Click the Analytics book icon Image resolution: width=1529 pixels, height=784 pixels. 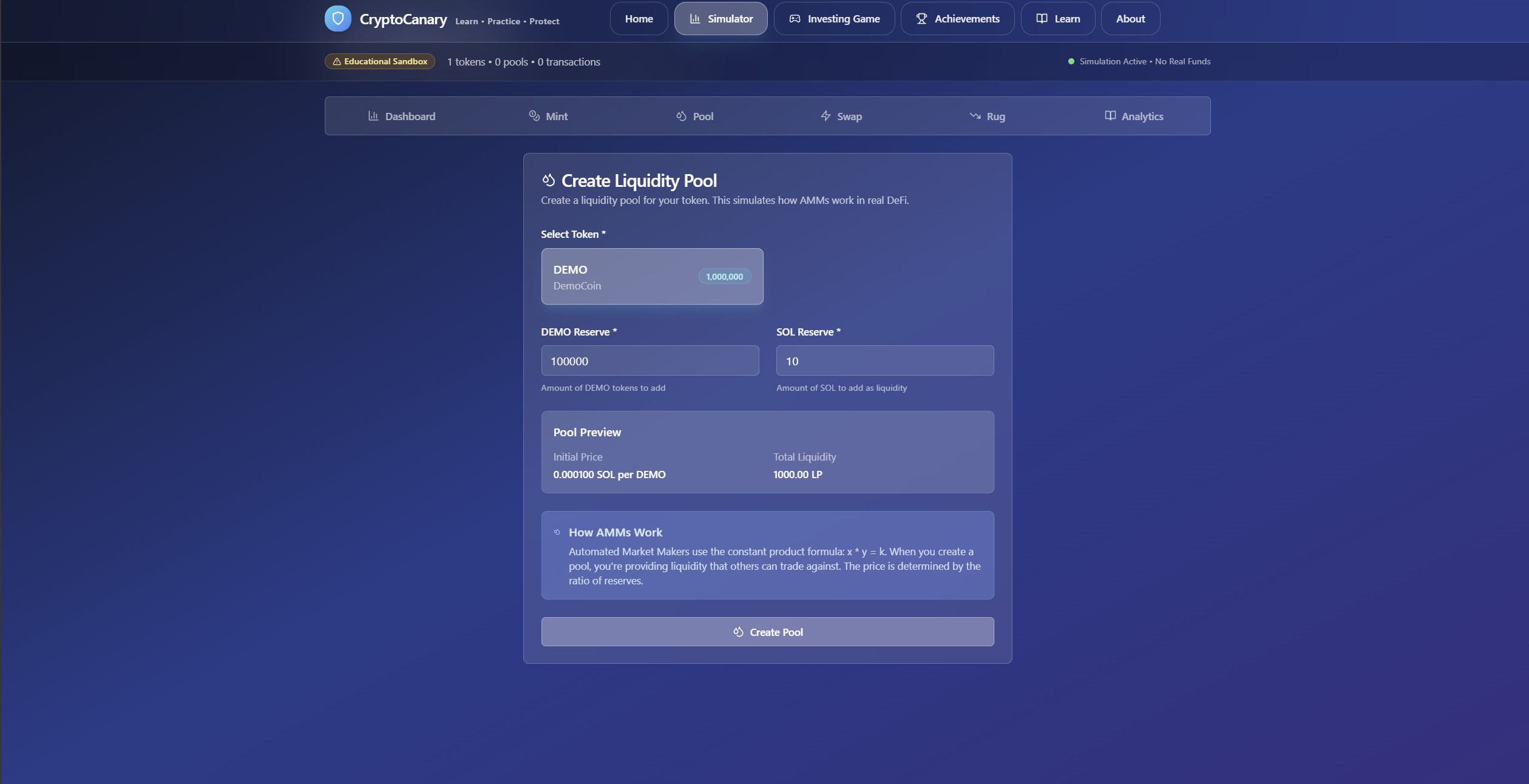(1110, 116)
